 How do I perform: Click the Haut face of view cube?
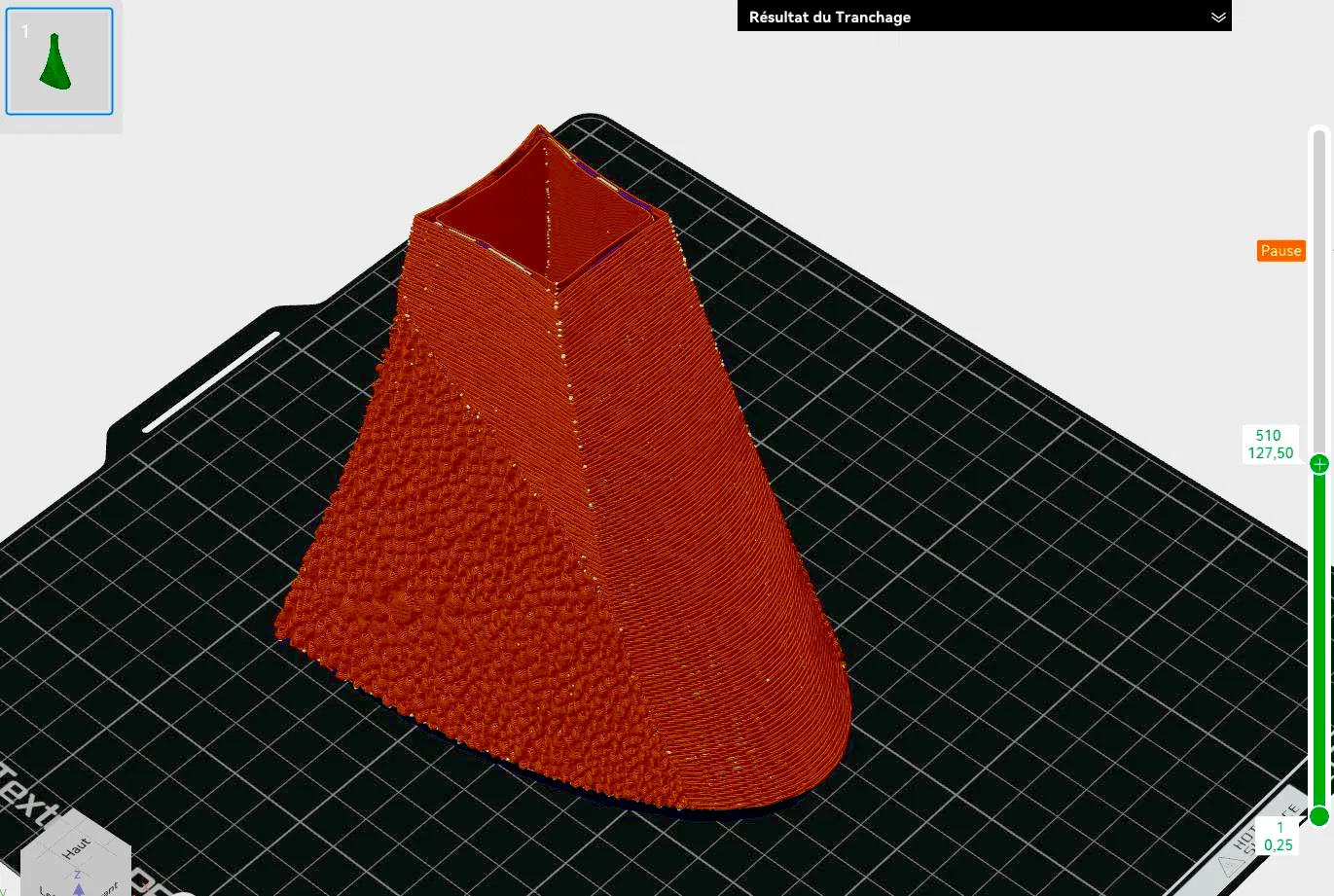pos(76,848)
